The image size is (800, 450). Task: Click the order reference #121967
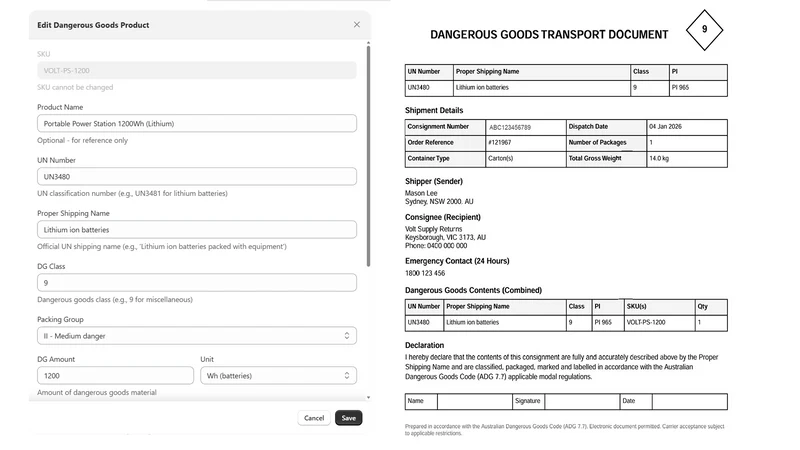tap(499, 142)
